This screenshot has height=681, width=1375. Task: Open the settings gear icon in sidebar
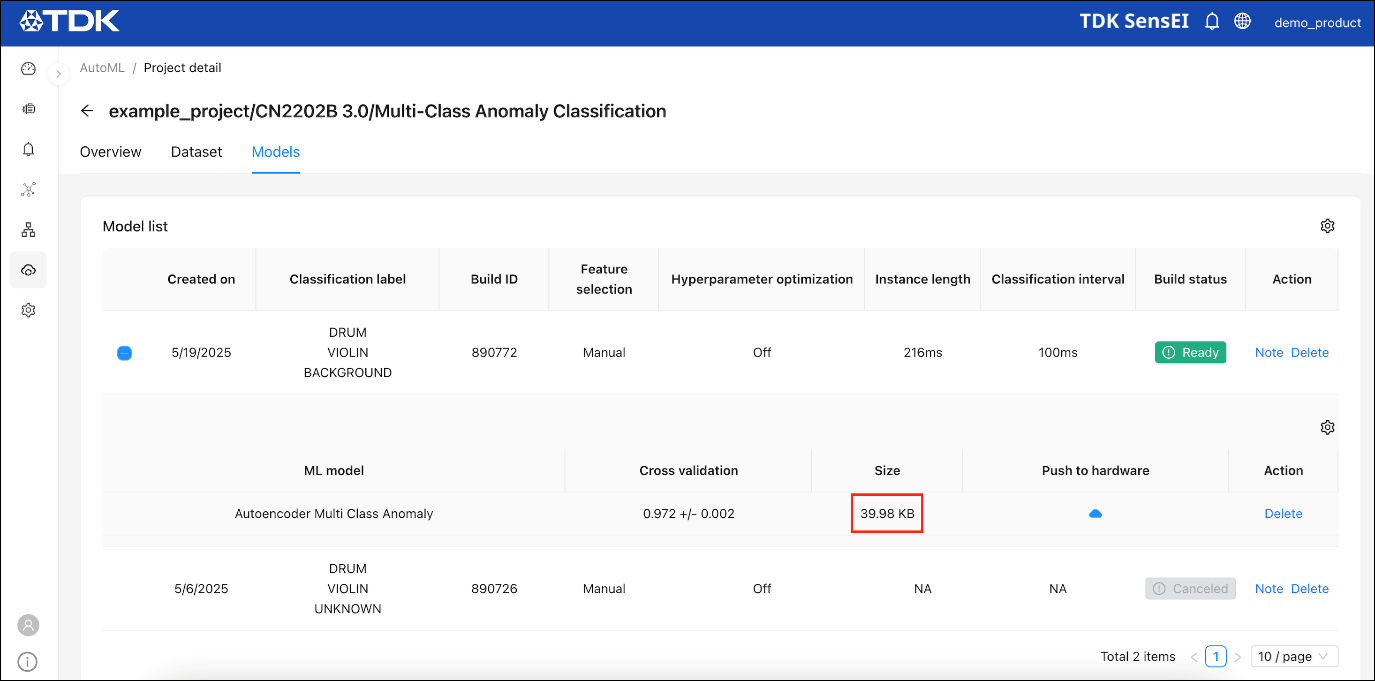pyautogui.click(x=28, y=310)
